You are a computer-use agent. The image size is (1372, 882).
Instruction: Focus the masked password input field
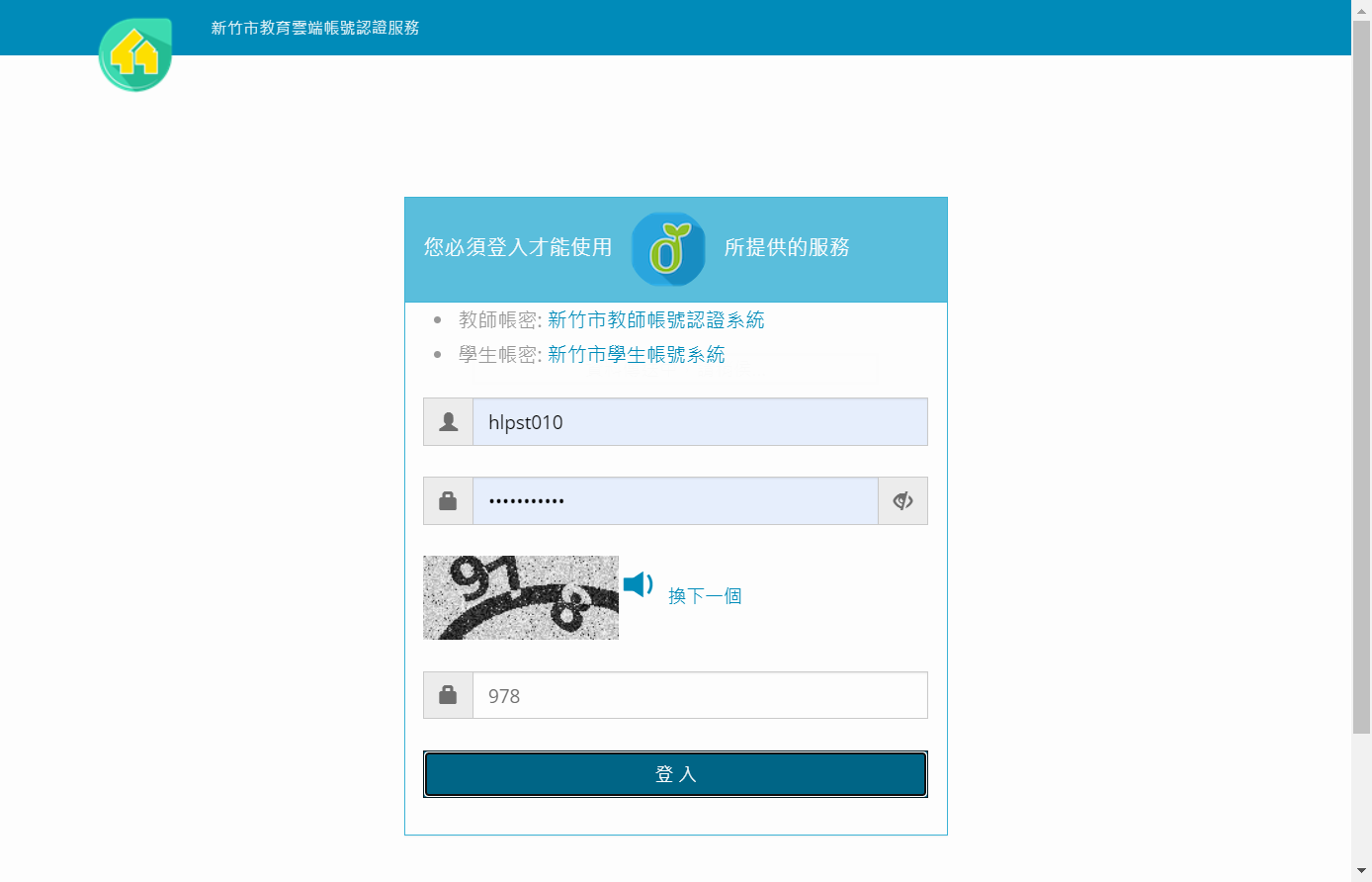pos(675,501)
